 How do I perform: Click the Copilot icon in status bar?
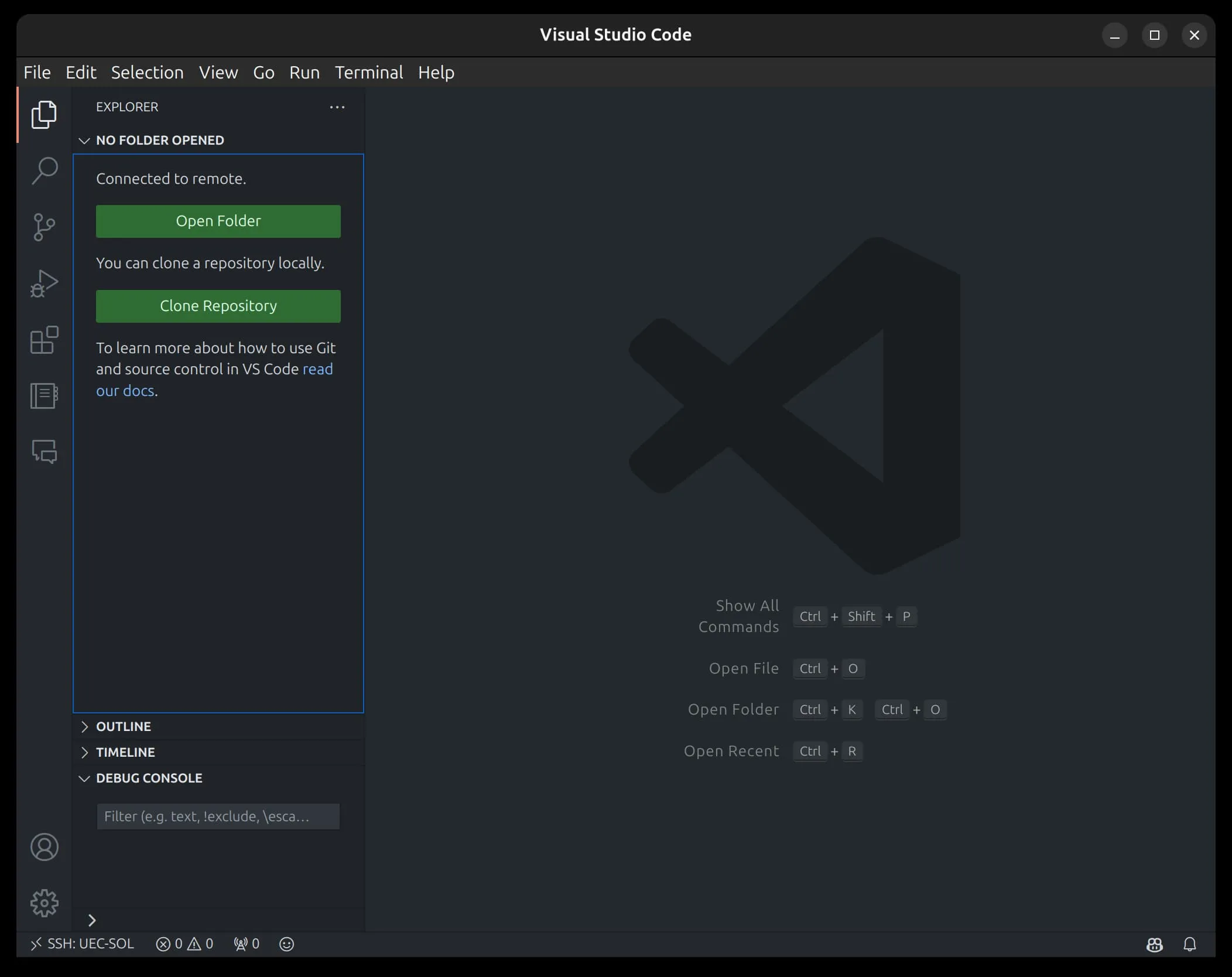coord(1154,944)
